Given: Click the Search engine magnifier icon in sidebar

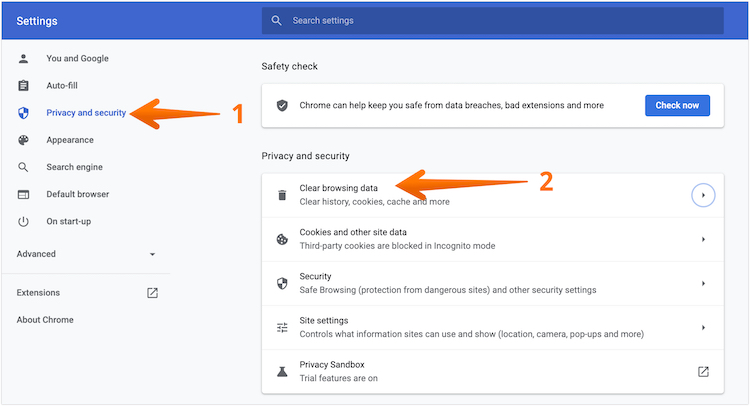Looking at the screenshot, I should pyautogui.click(x=24, y=167).
